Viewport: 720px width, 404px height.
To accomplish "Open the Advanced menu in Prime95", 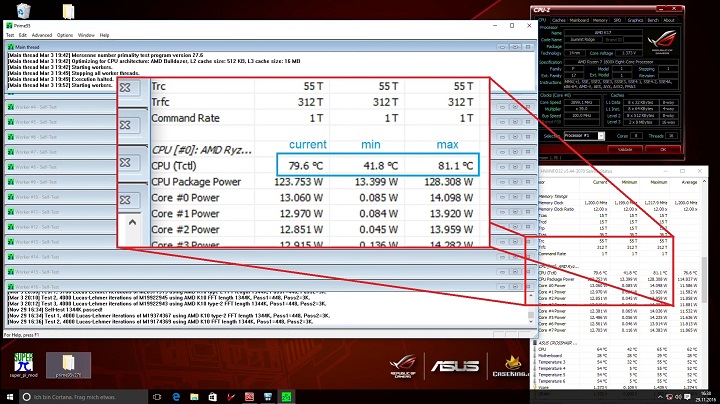I will (42, 35).
